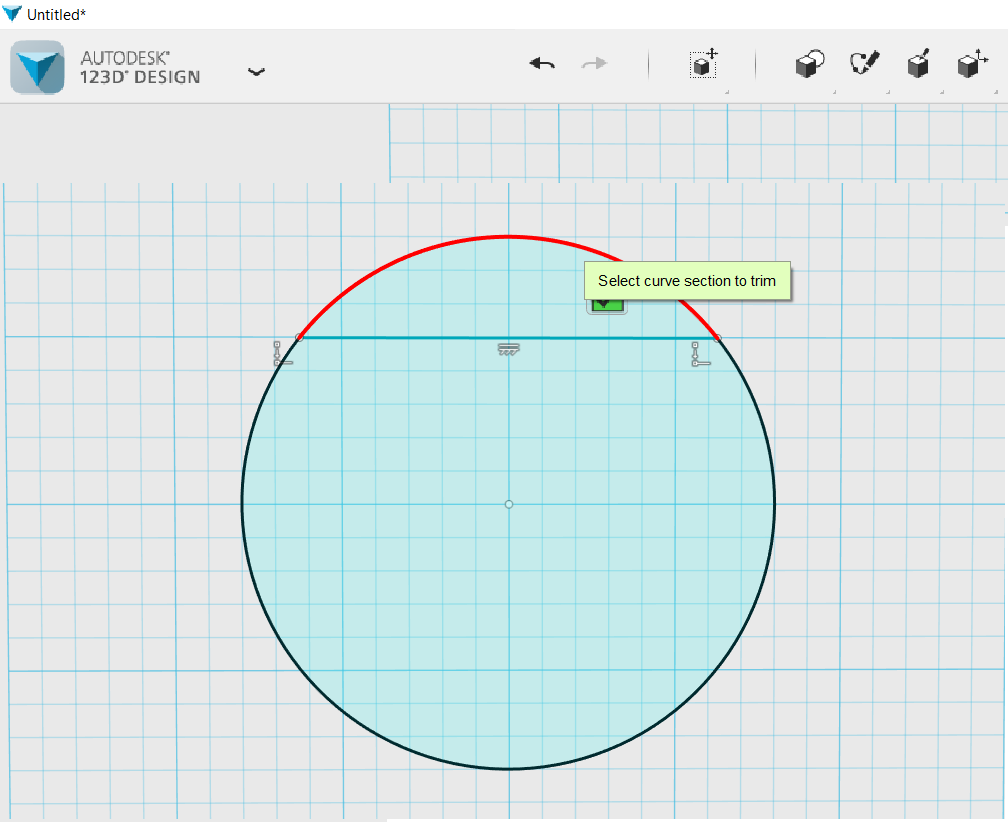Click the left endpoint of the chord line

(x=299, y=337)
